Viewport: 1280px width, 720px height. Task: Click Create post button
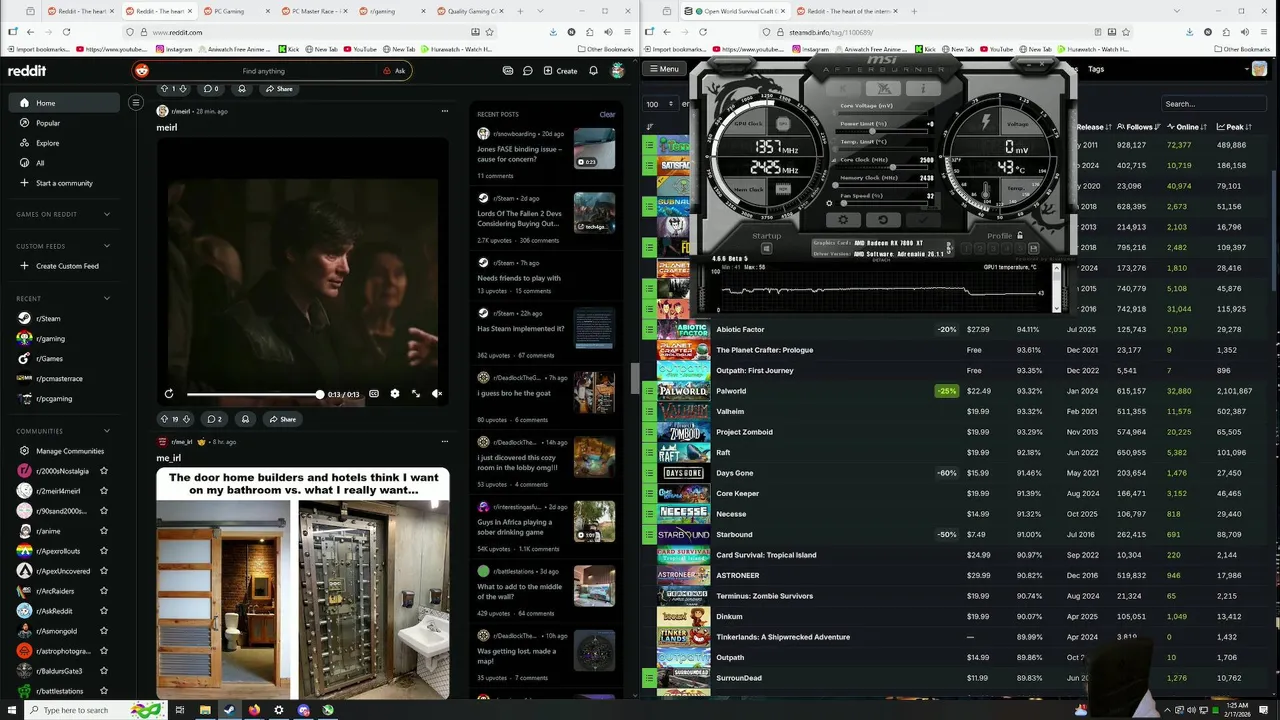coord(560,71)
